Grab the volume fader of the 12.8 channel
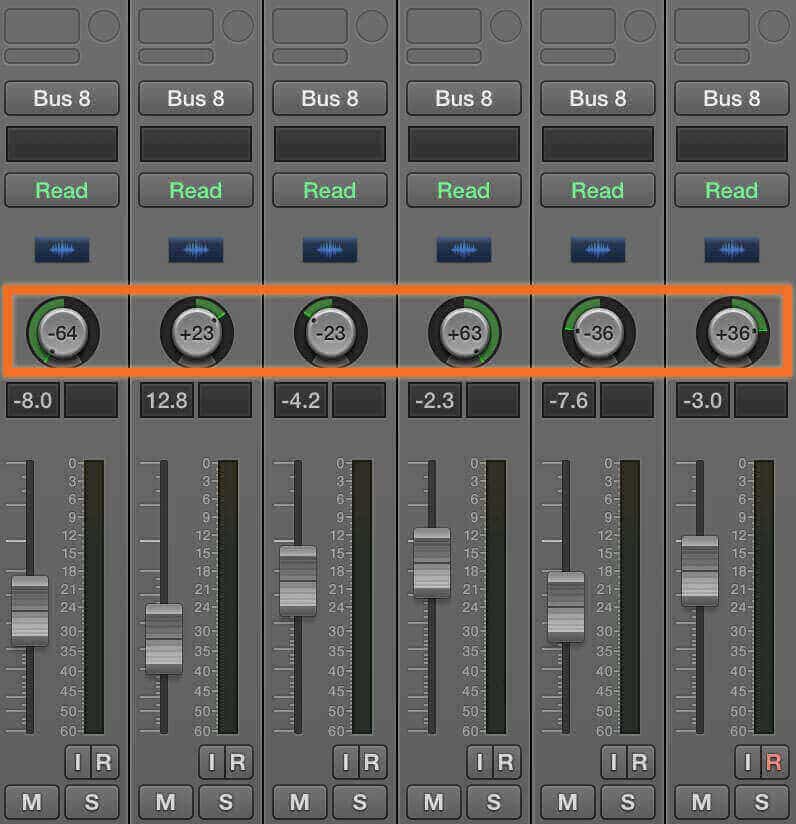The width and height of the screenshot is (796, 824). (x=164, y=639)
